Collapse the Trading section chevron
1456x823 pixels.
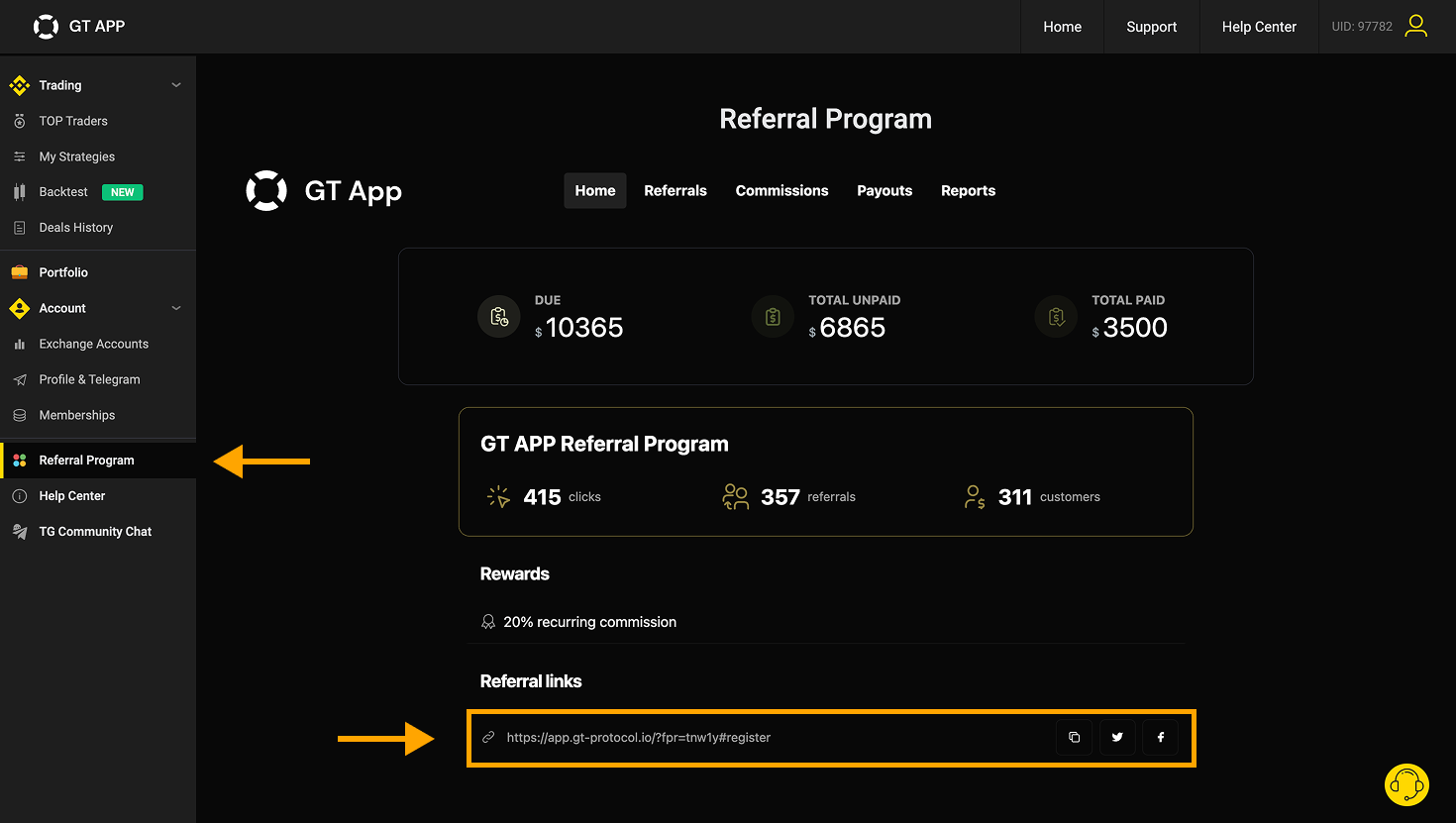(x=176, y=85)
